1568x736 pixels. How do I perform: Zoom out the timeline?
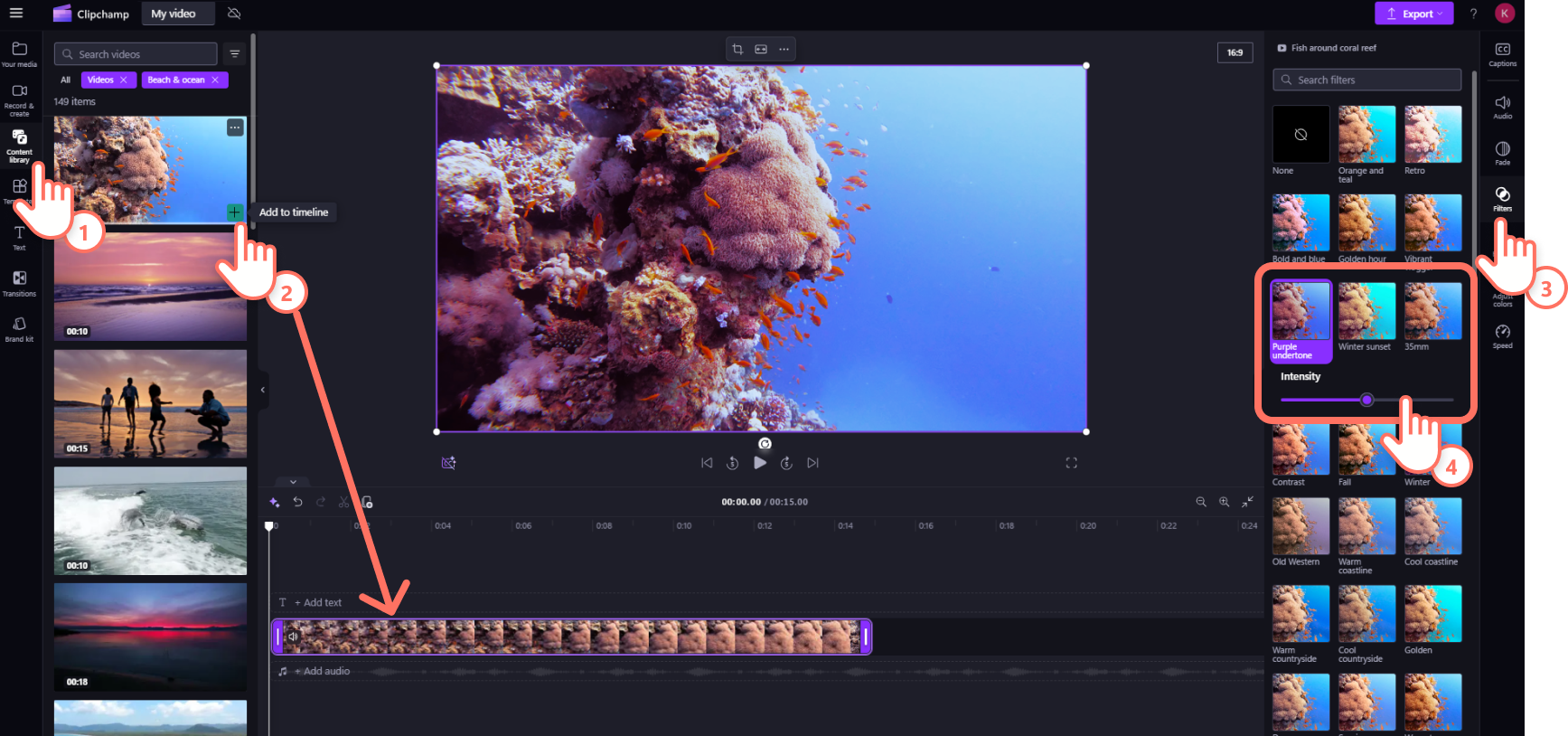tap(1201, 502)
